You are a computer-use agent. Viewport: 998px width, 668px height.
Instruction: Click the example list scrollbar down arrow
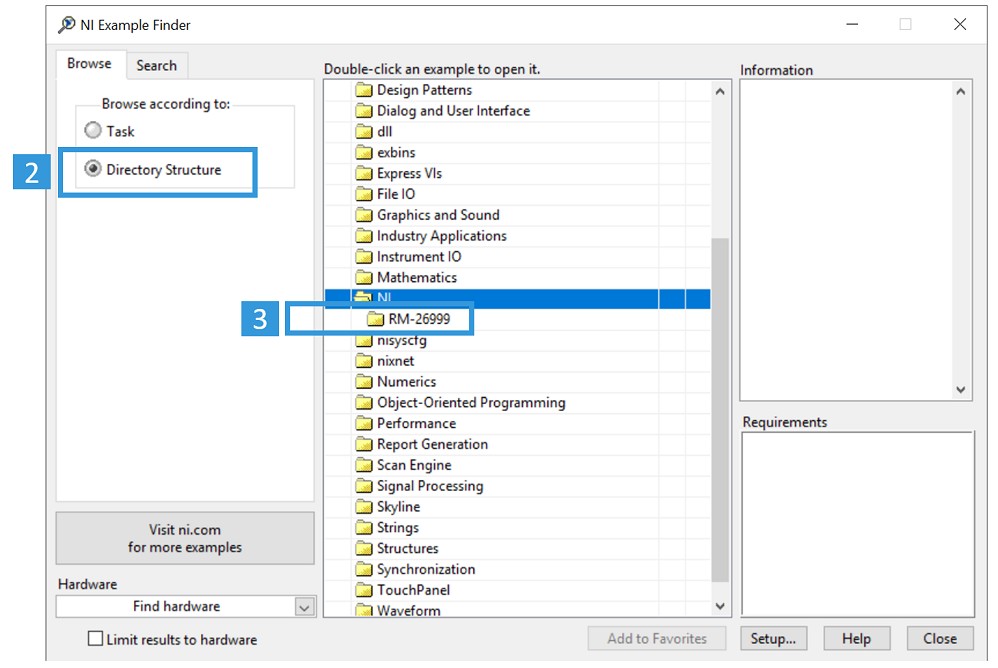tap(719, 605)
